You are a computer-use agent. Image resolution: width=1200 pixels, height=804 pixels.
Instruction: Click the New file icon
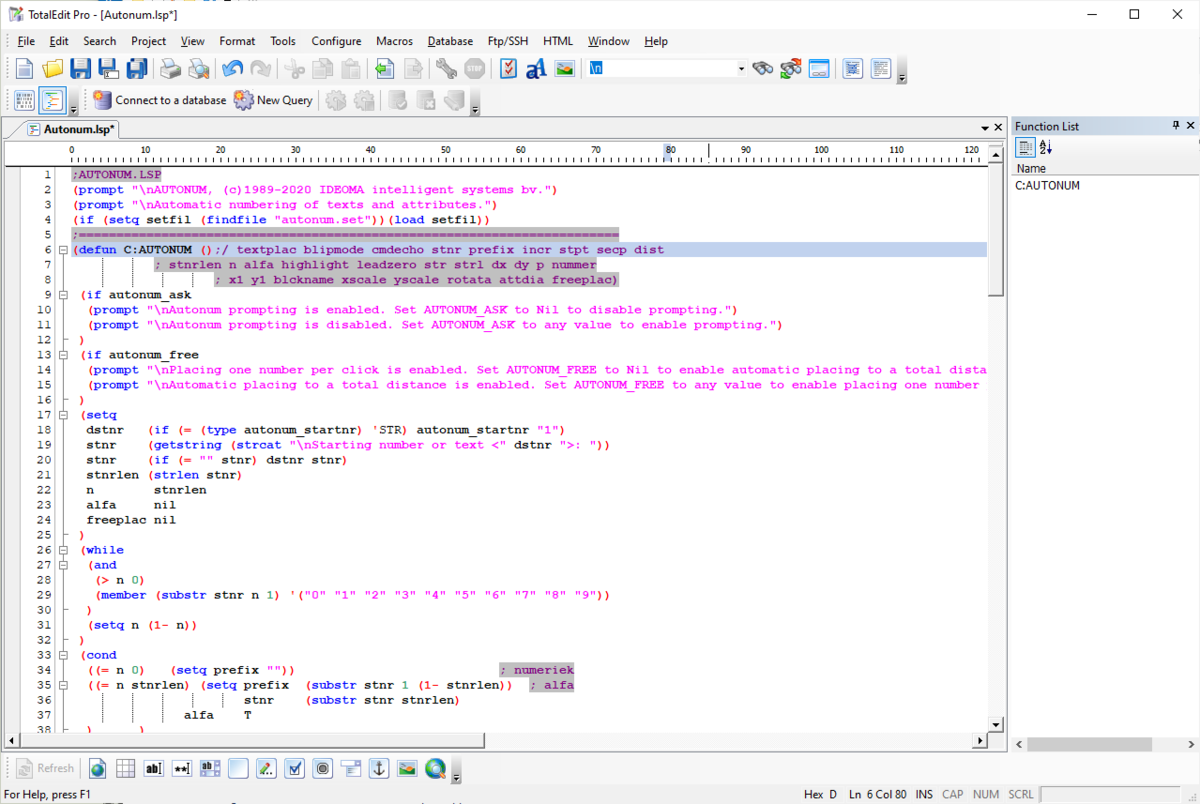pos(24,69)
